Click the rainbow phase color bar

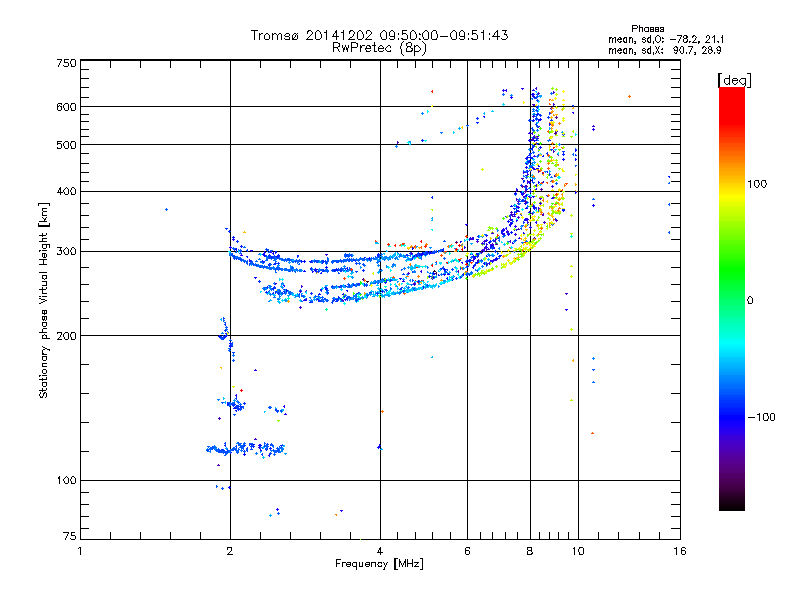pyautogui.click(x=732, y=298)
